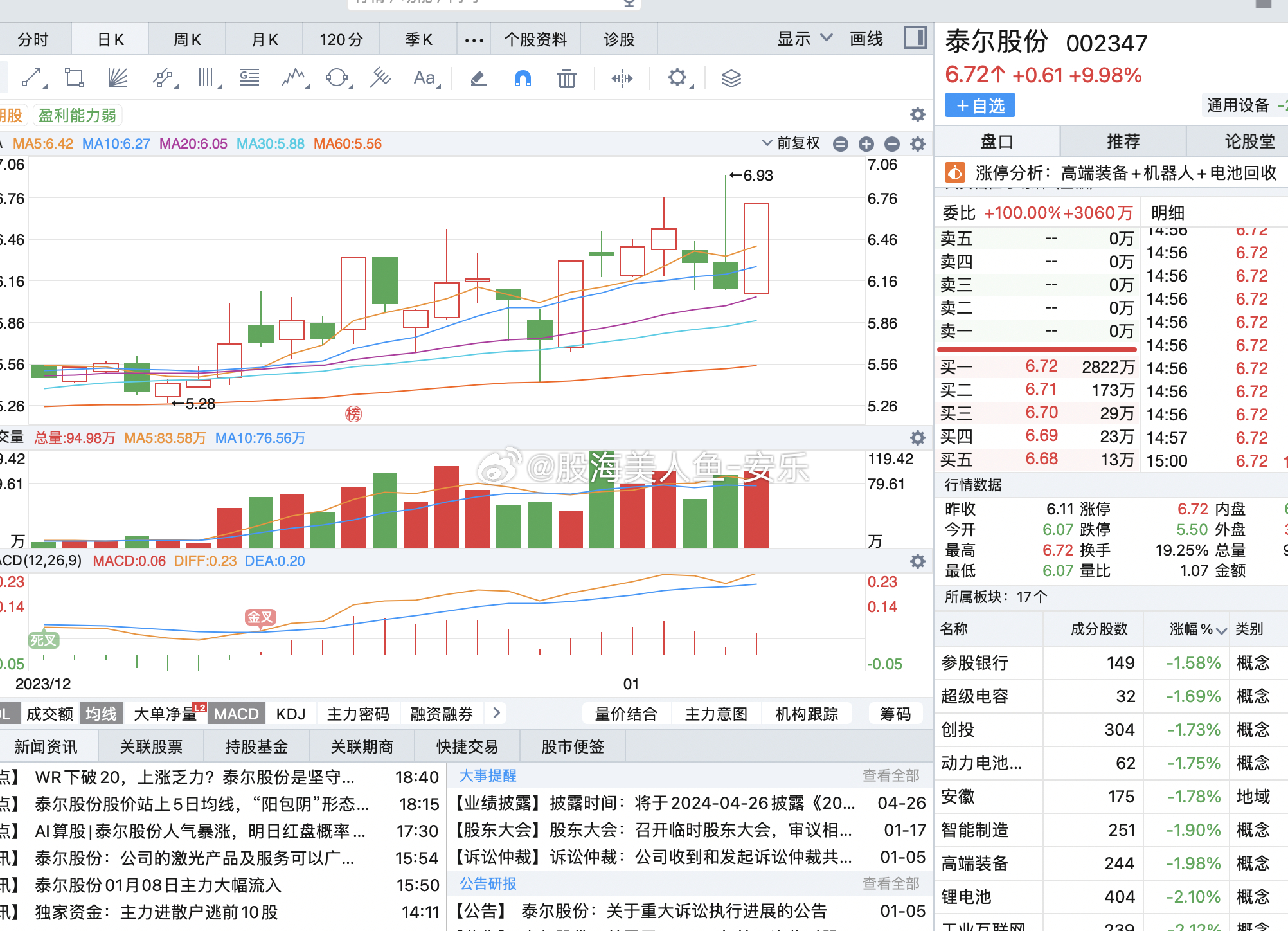The height and width of the screenshot is (931, 1288).
Task: Open the 诊股 button
Action: (x=619, y=39)
